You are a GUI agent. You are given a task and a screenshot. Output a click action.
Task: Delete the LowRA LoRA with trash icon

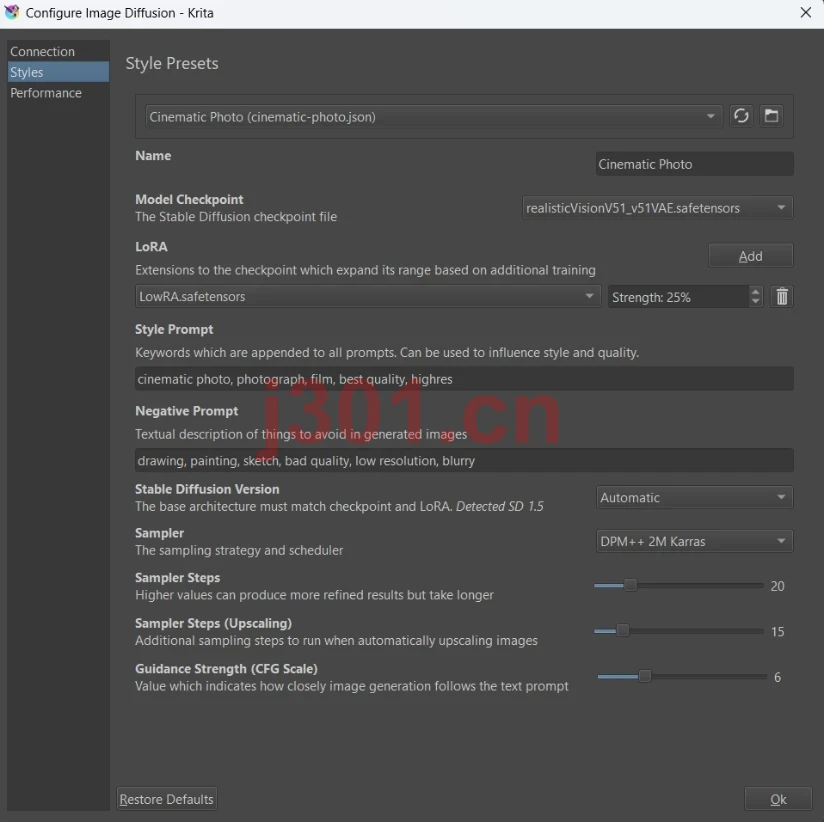coord(782,297)
